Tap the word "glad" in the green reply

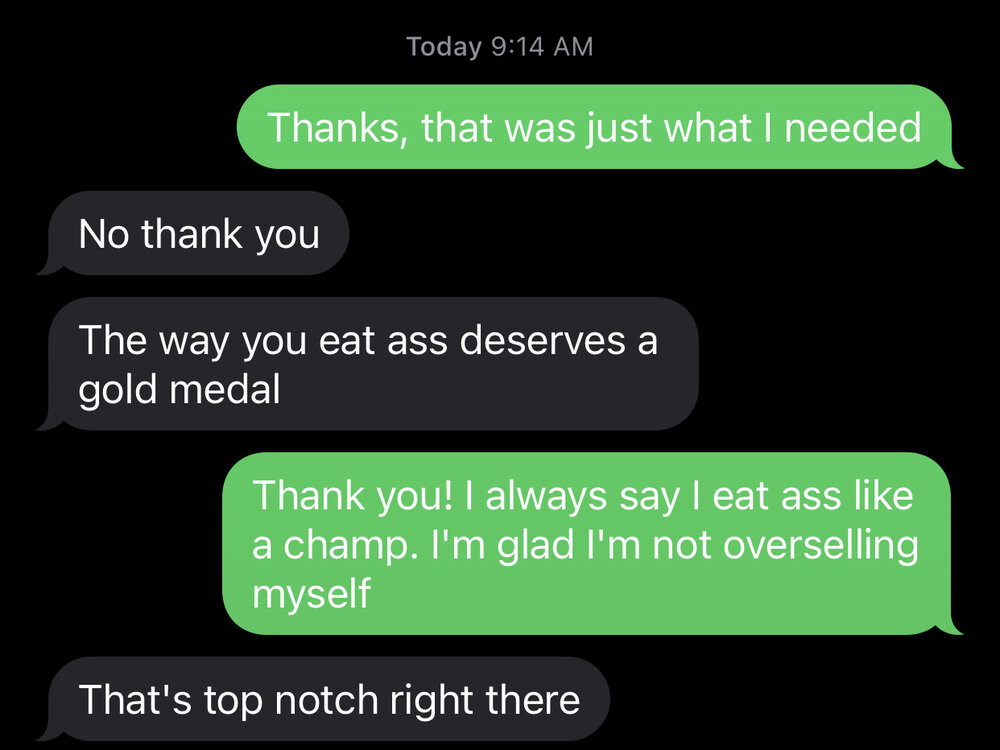pos(549,545)
